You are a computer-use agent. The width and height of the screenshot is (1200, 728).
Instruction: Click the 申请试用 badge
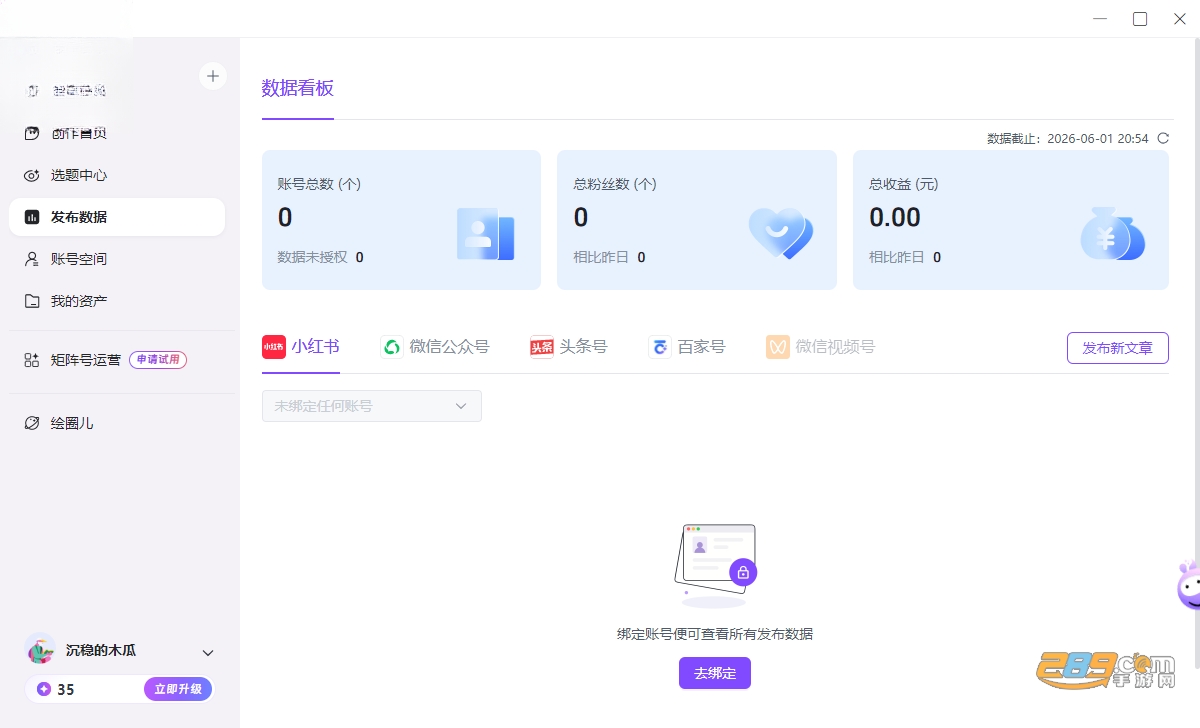158,360
